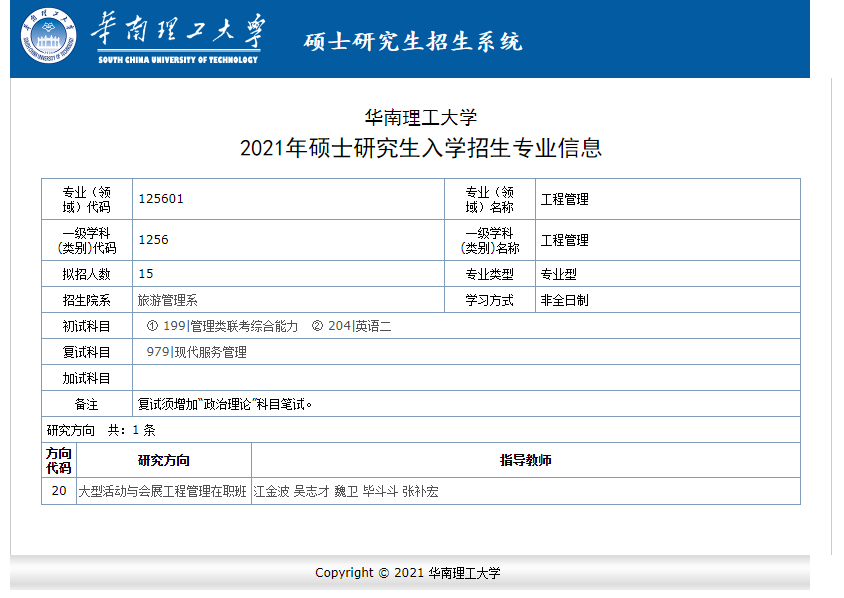Image resolution: width=844 pixels, height=598 pixels.
Task: Click the 学习方式 label cell
Action: pyautogui.click(x=490, y=300)
